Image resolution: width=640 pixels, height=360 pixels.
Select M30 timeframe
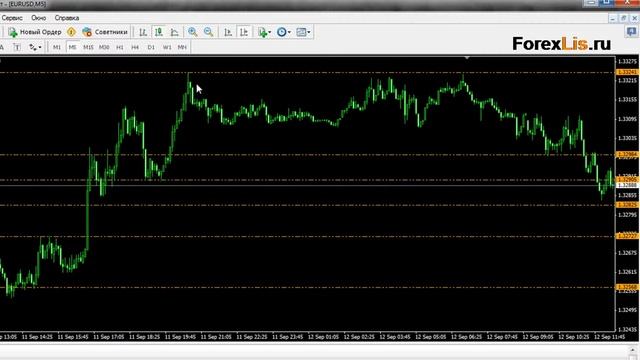click(x=104, y=47)
